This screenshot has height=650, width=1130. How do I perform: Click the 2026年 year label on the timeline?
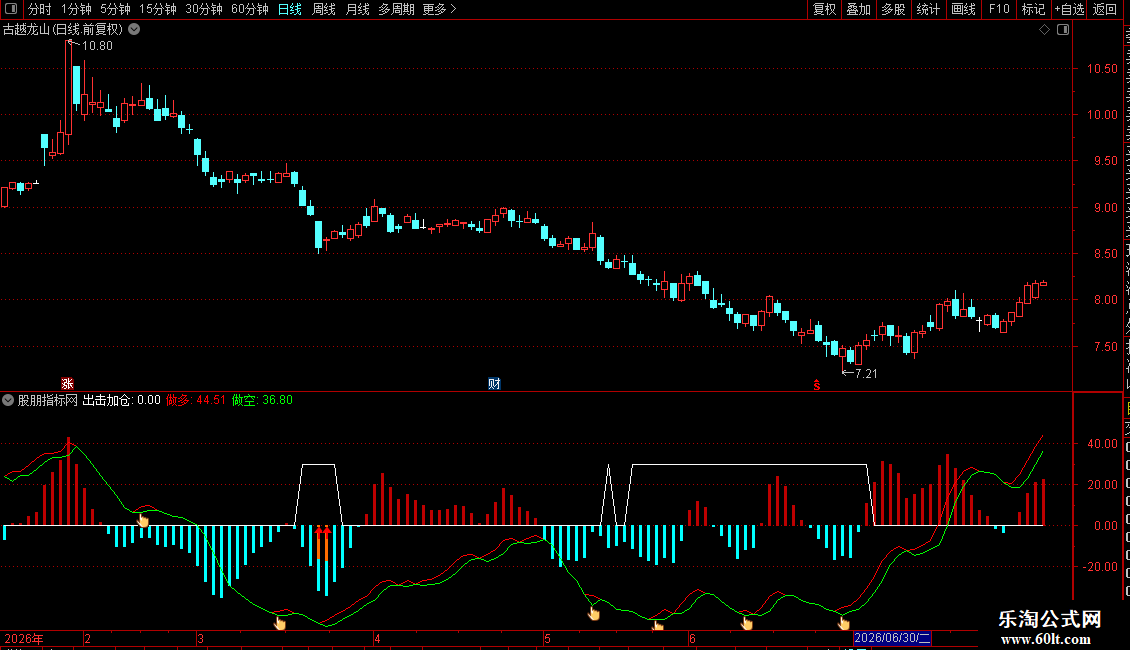pyautogui.click(x=24, y=638)
